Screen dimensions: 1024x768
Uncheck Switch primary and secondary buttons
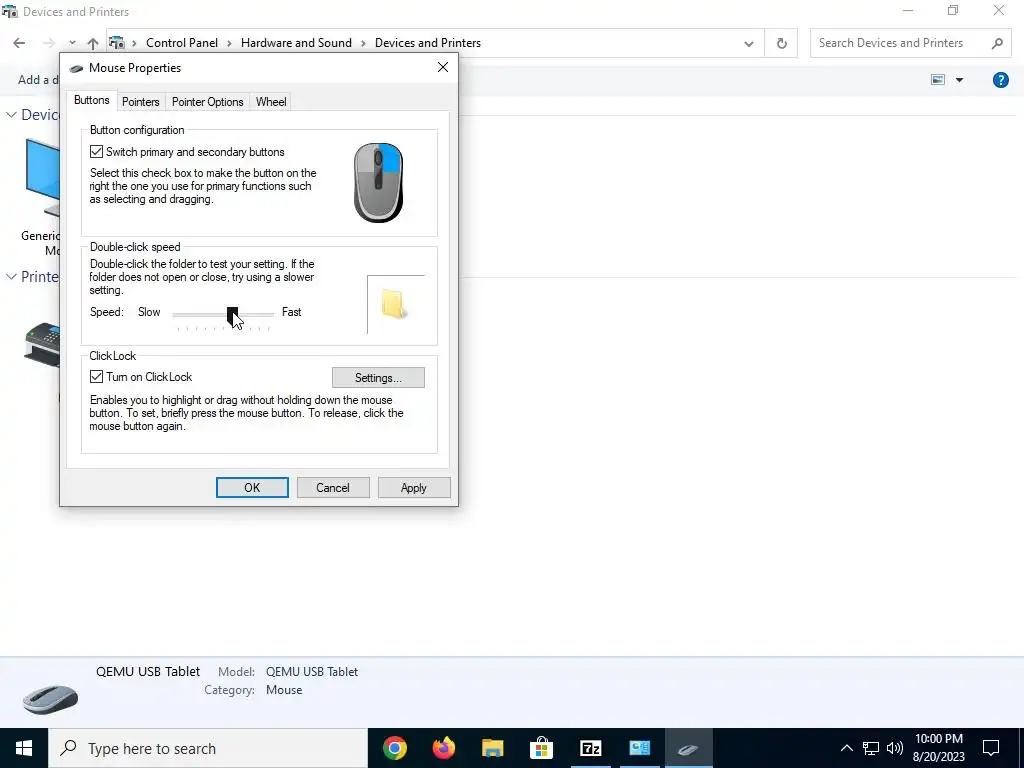(97, 152)
